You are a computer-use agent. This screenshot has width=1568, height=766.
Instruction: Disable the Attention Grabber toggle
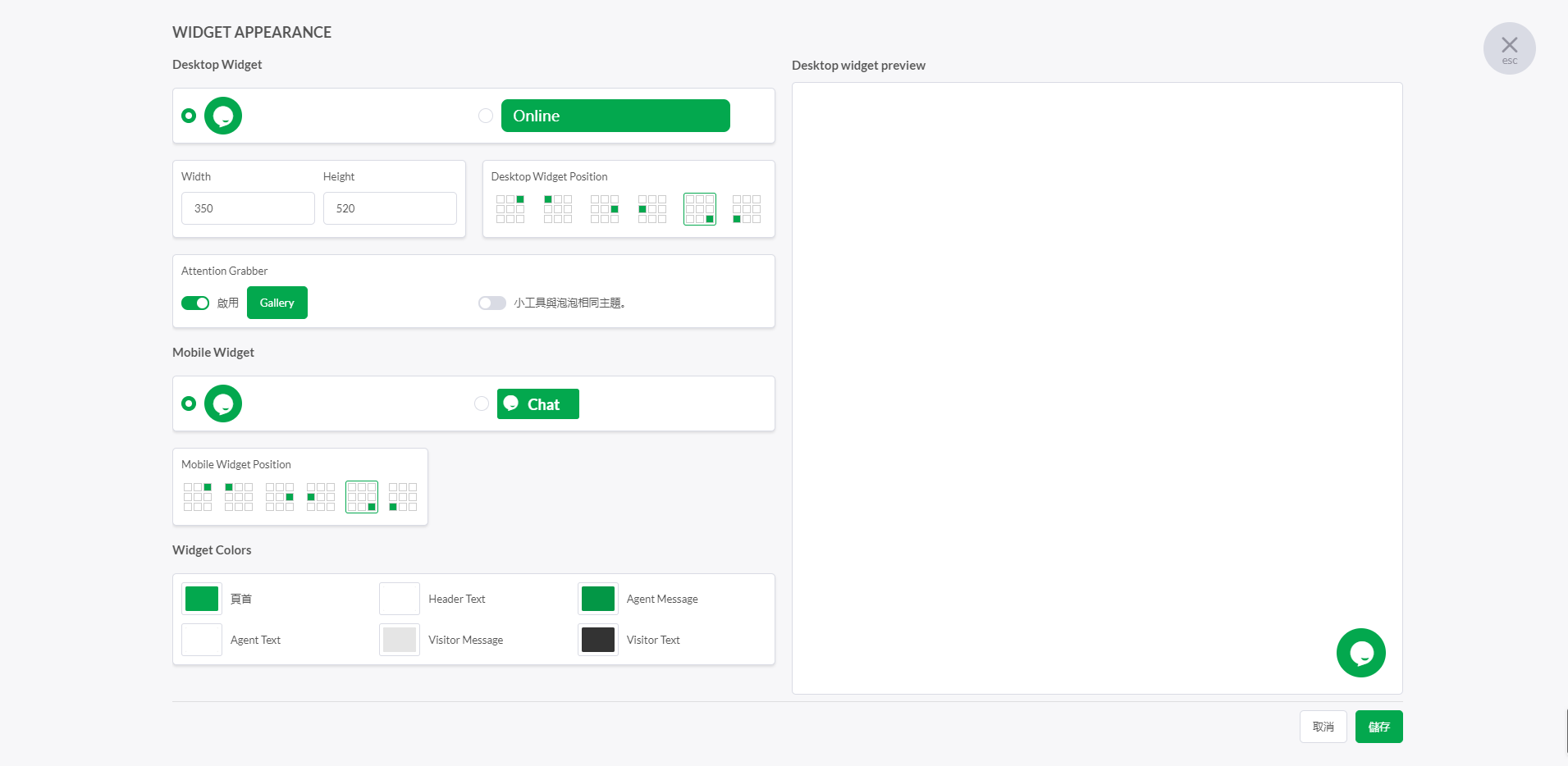pos(195,303)
